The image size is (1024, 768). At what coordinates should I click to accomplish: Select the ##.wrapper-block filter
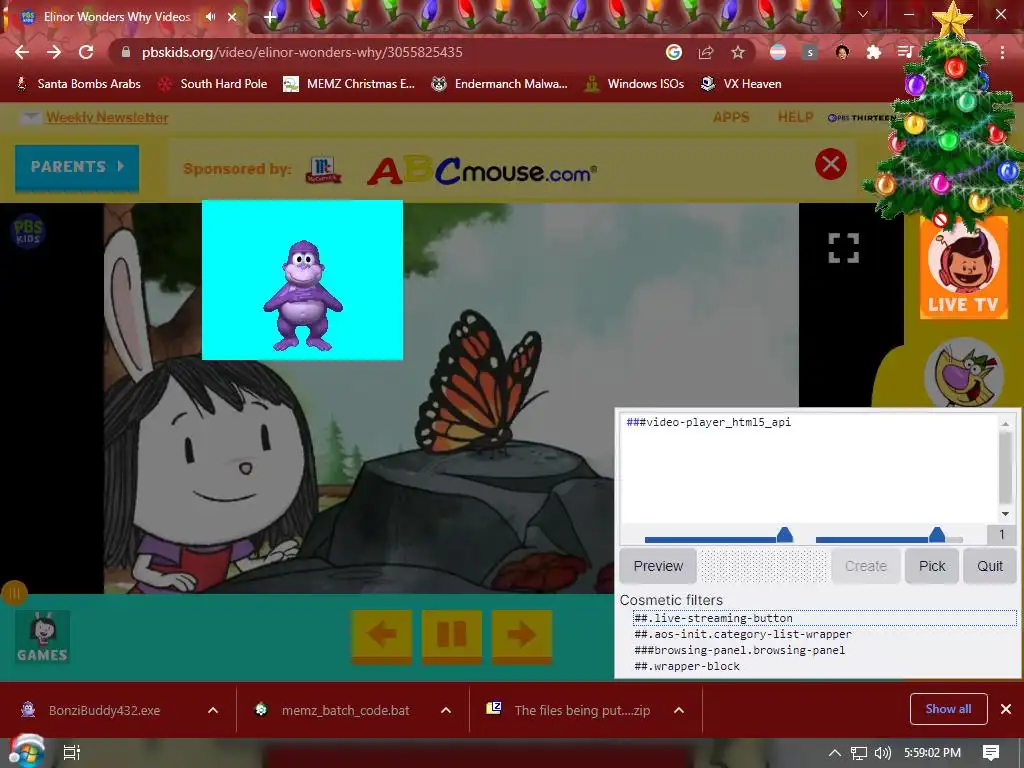825,666
